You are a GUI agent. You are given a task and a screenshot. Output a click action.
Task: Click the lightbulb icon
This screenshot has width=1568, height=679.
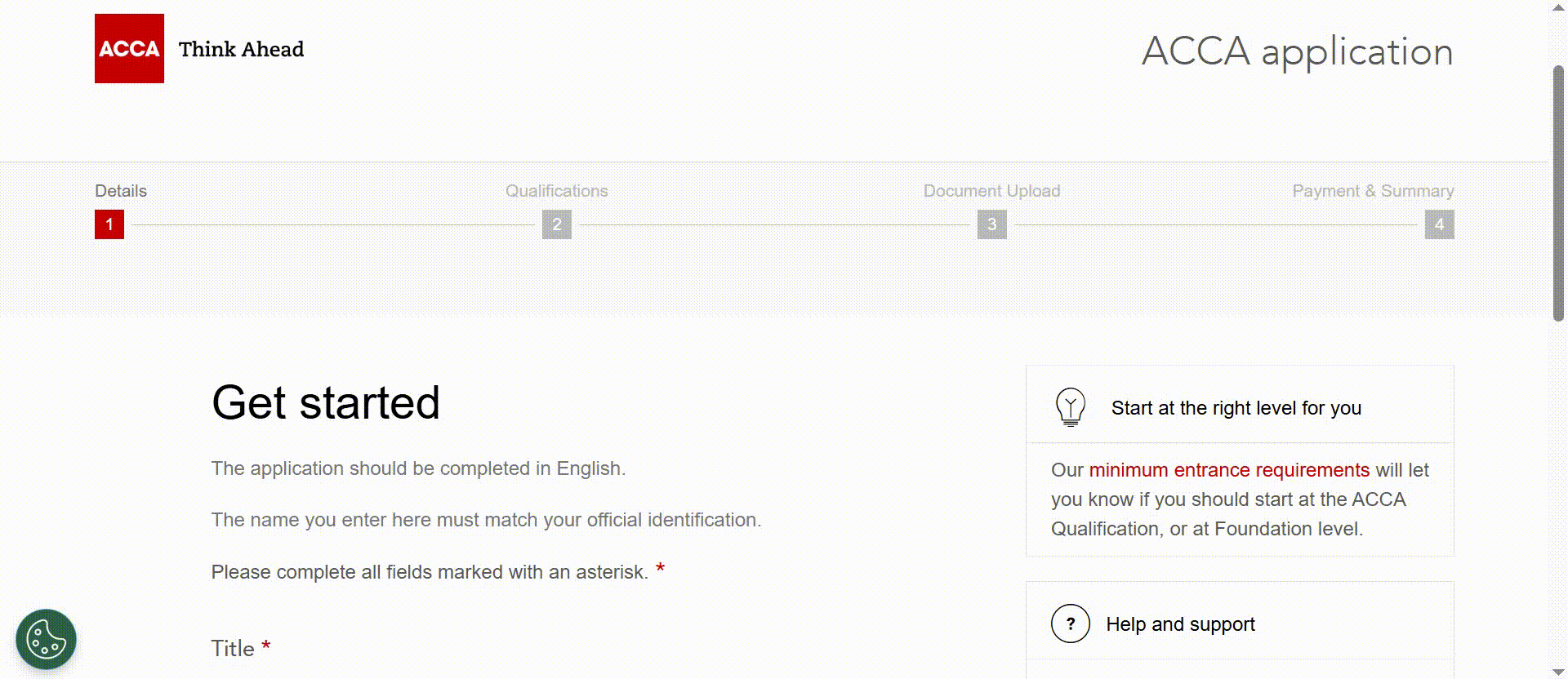point(1070,406)
